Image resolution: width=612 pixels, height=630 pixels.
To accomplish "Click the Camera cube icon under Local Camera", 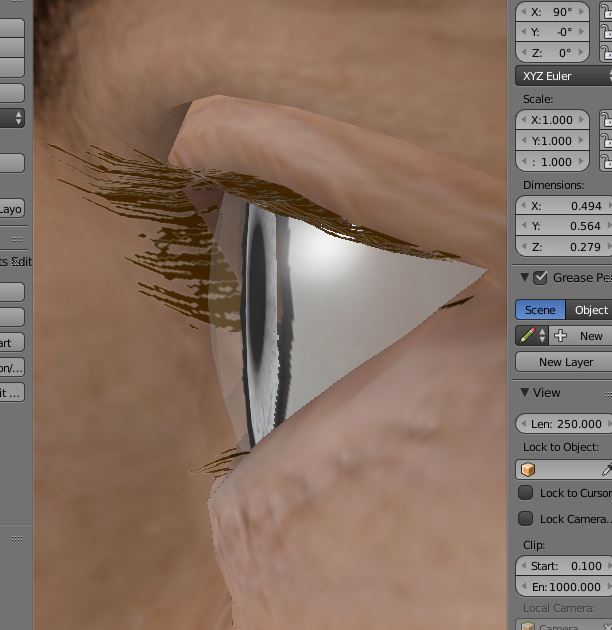I will pos(528,626).
